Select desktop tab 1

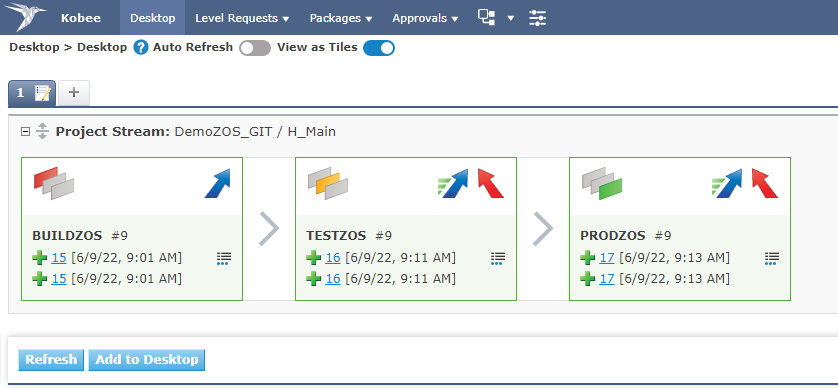[x=32, y=93]
